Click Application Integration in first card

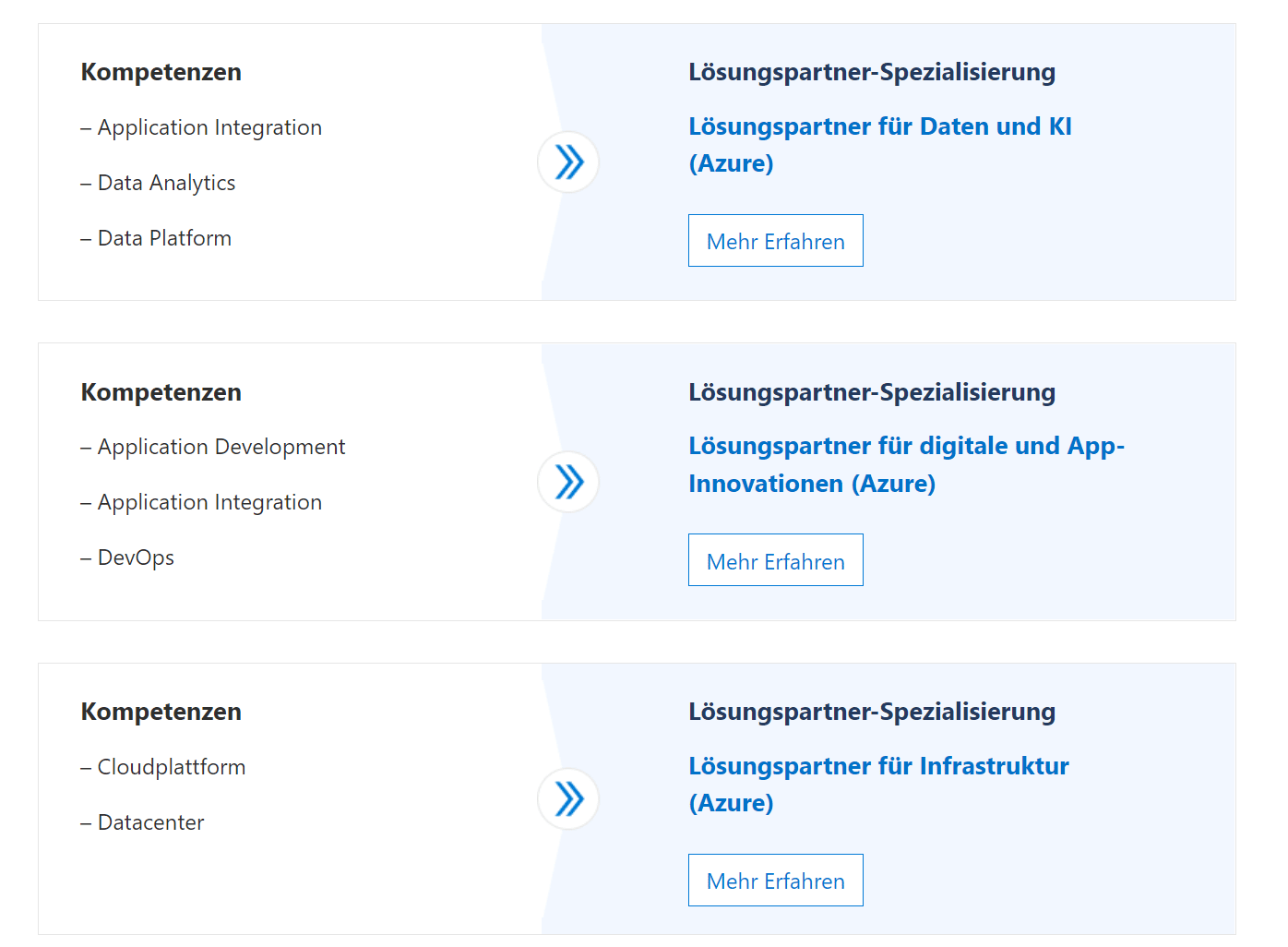[209, 127]
